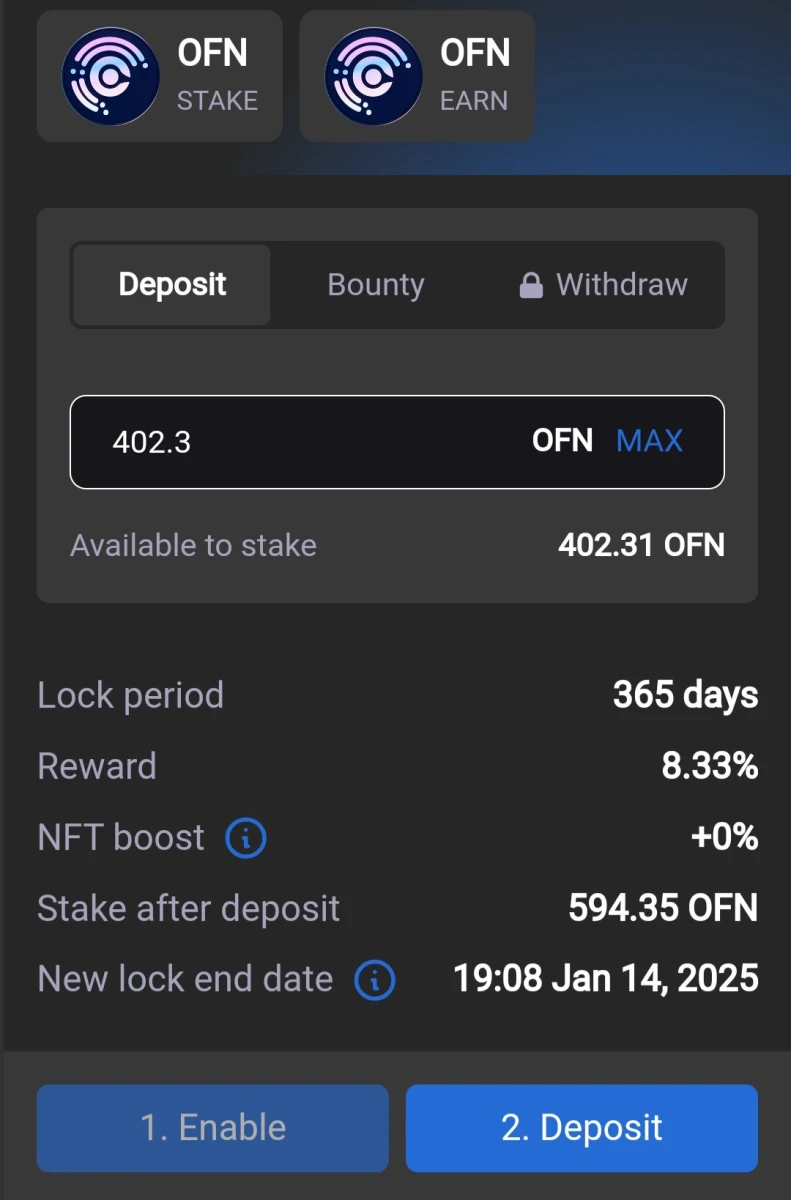791x1200 pixels.
Task: Click the 365 days lock period value
Action: click(686, 695)
